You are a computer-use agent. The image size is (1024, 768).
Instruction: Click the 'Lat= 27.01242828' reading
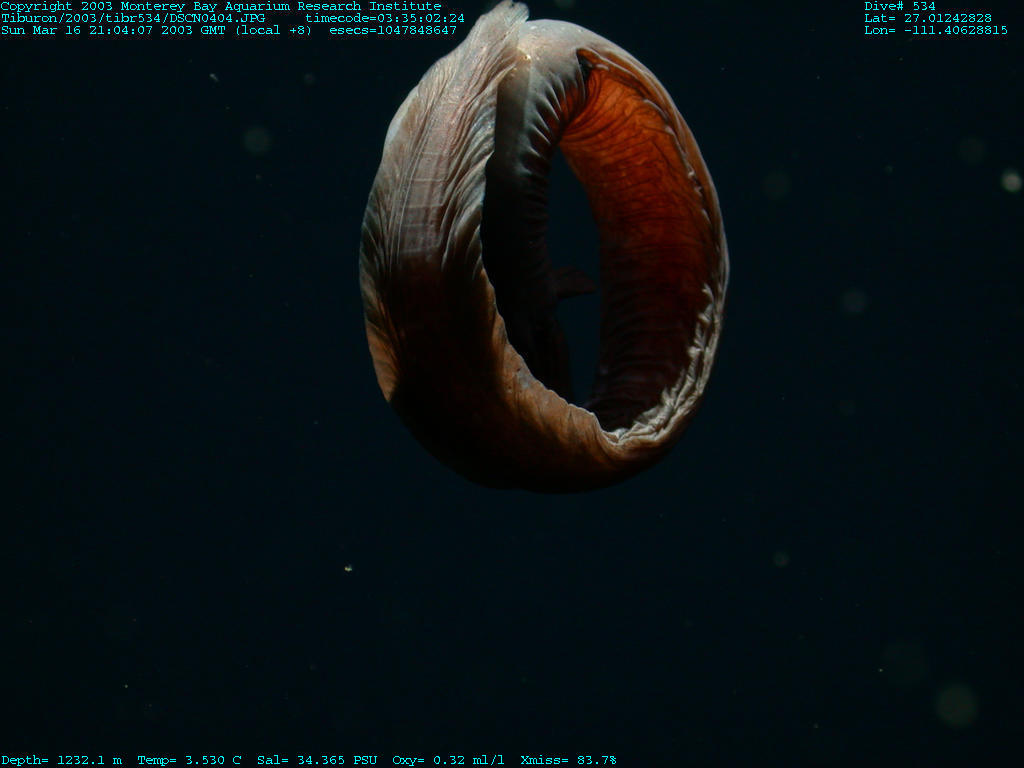click(x=927, y=18)
